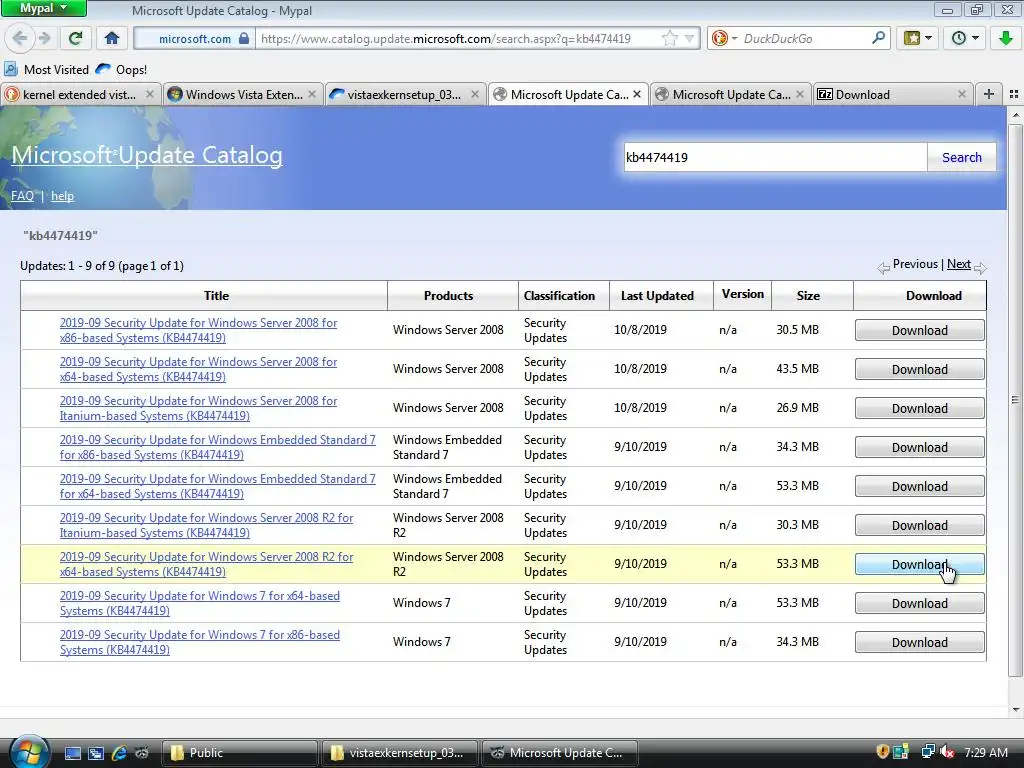Open the Oops! bookmark
The height and width of the screenshot is (768, 1024).
[x=121, y=69]
